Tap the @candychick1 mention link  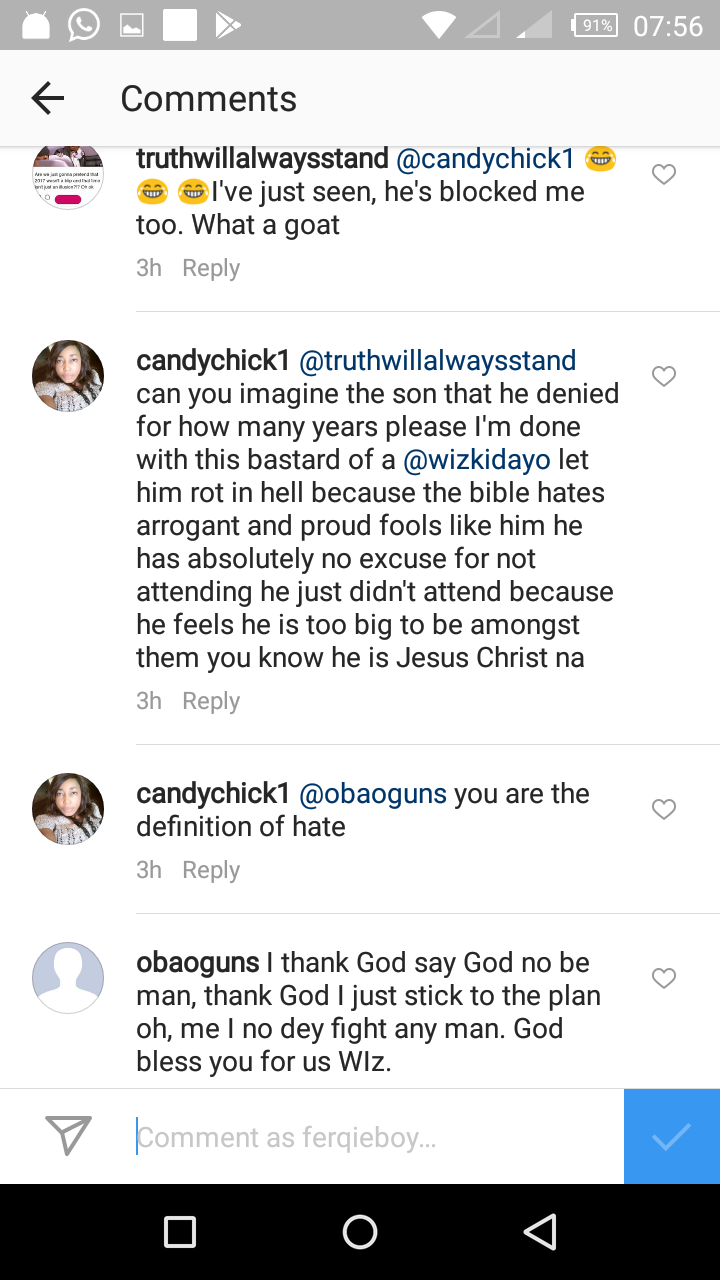(485, 159)
